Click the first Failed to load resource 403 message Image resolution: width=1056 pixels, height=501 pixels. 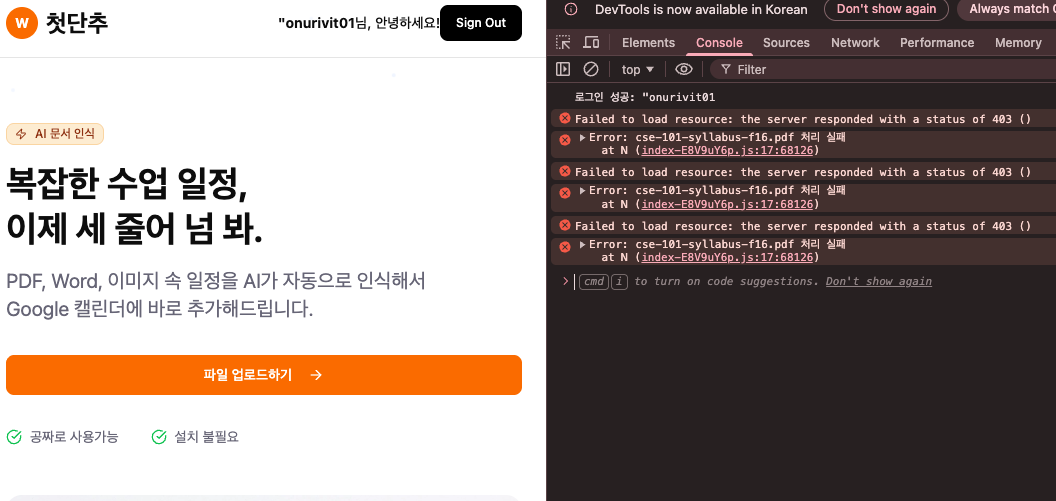pyautogui.click(x=803, y=119)
